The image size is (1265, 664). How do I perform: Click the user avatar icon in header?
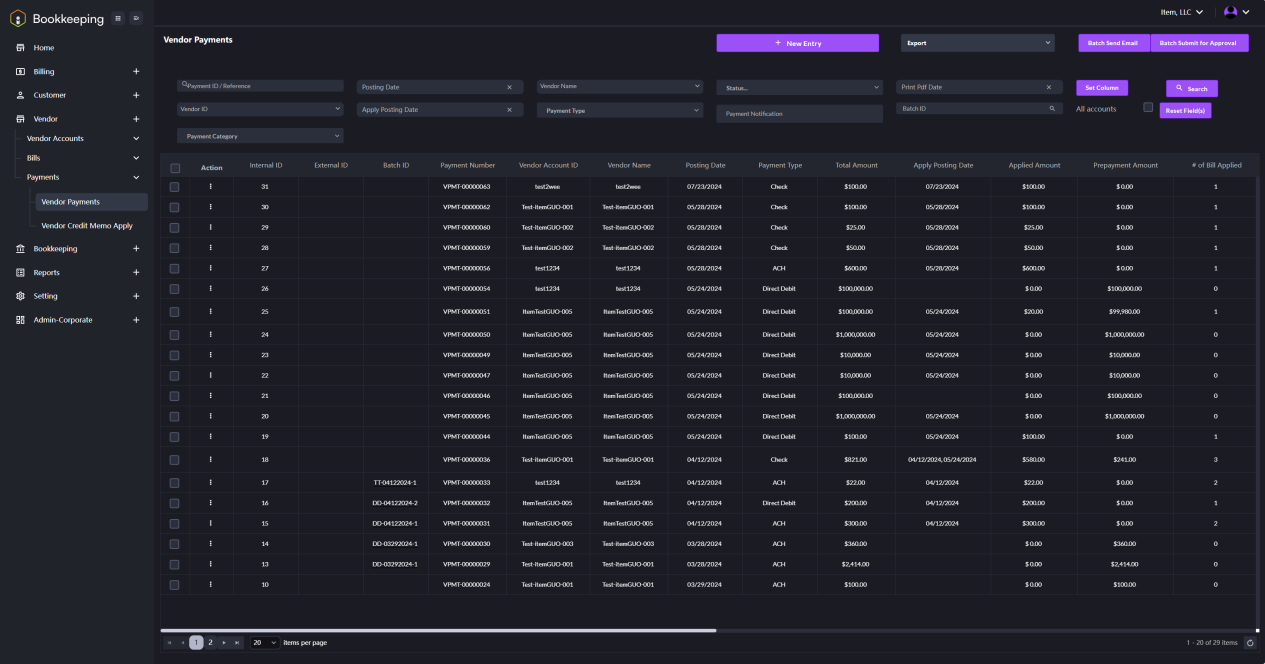tap(1231, 12)
